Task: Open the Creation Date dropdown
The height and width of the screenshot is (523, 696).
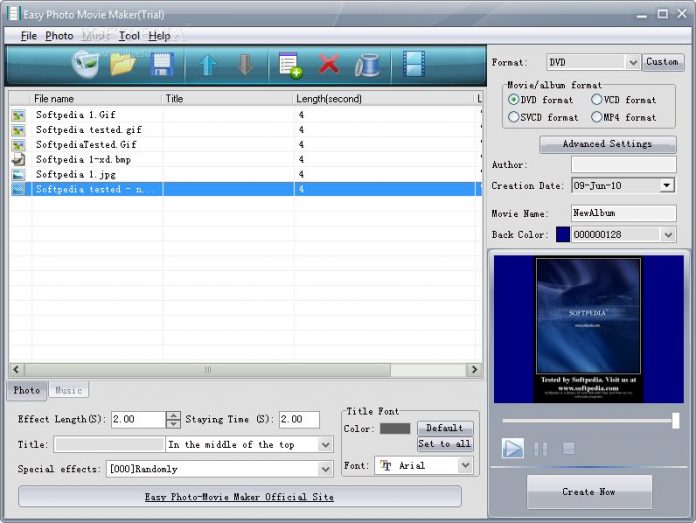Action: pyautogui.click(x=667, y=186)
